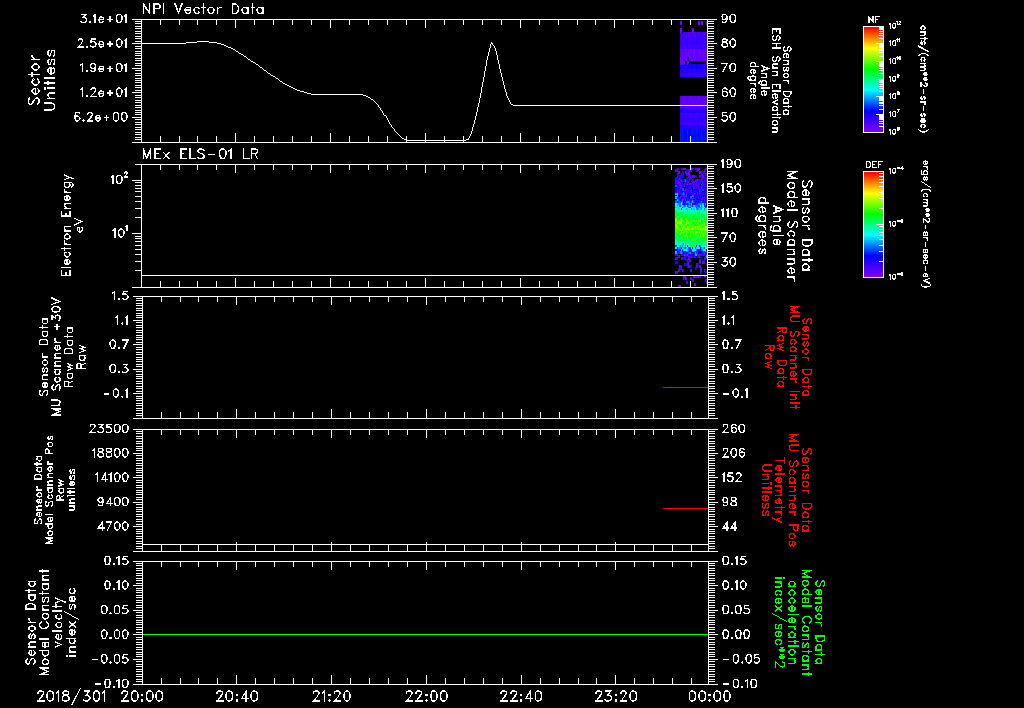The height and width of the screenshot is (708, 1024).
Task: Click the 21:20 time axis label
Action: coord(332,696)
